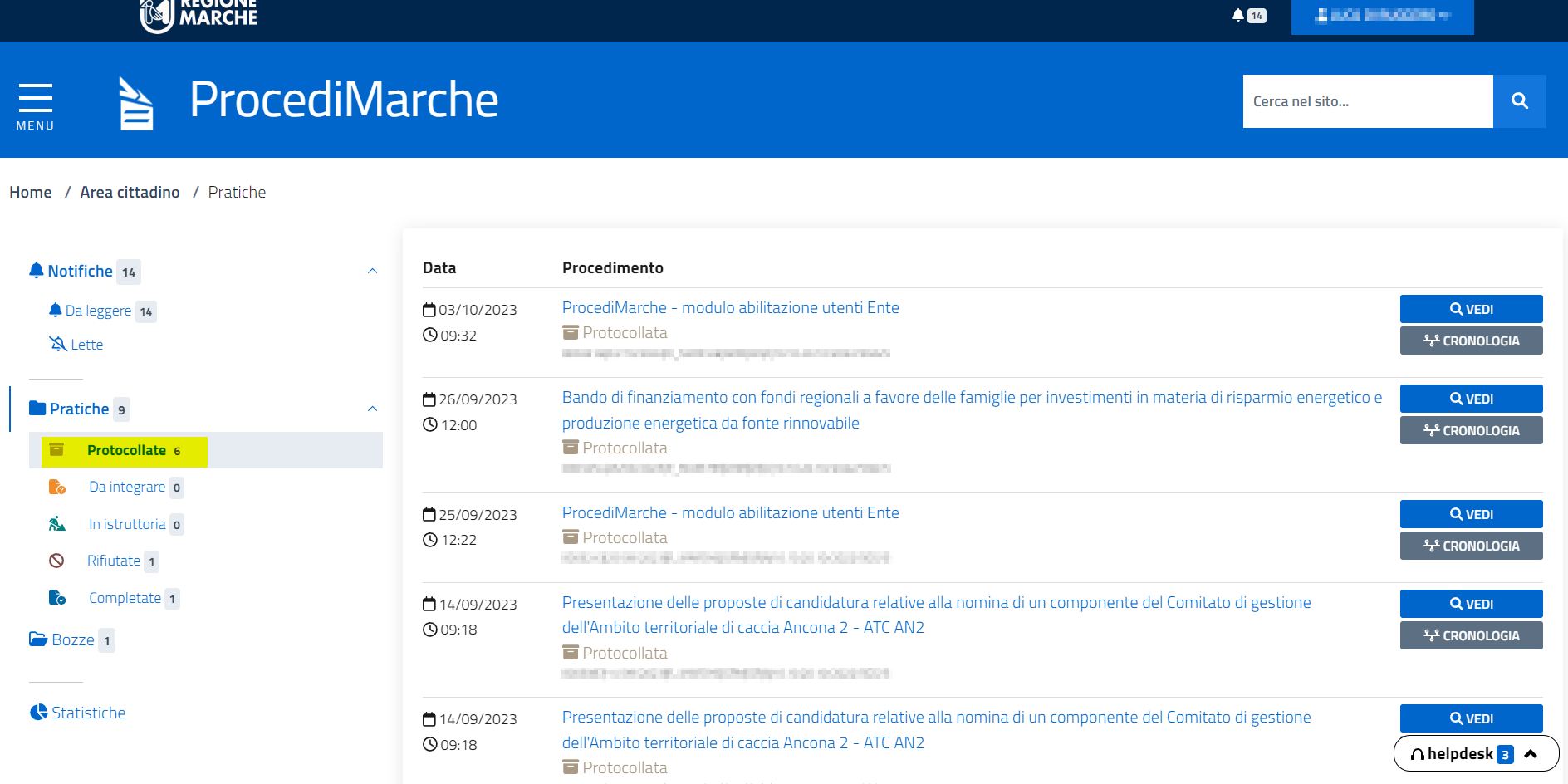Viewport: 1568px width, 784px height.
Task: Click the open folder icon beside Bozze
Action: (x=38, y=639)
